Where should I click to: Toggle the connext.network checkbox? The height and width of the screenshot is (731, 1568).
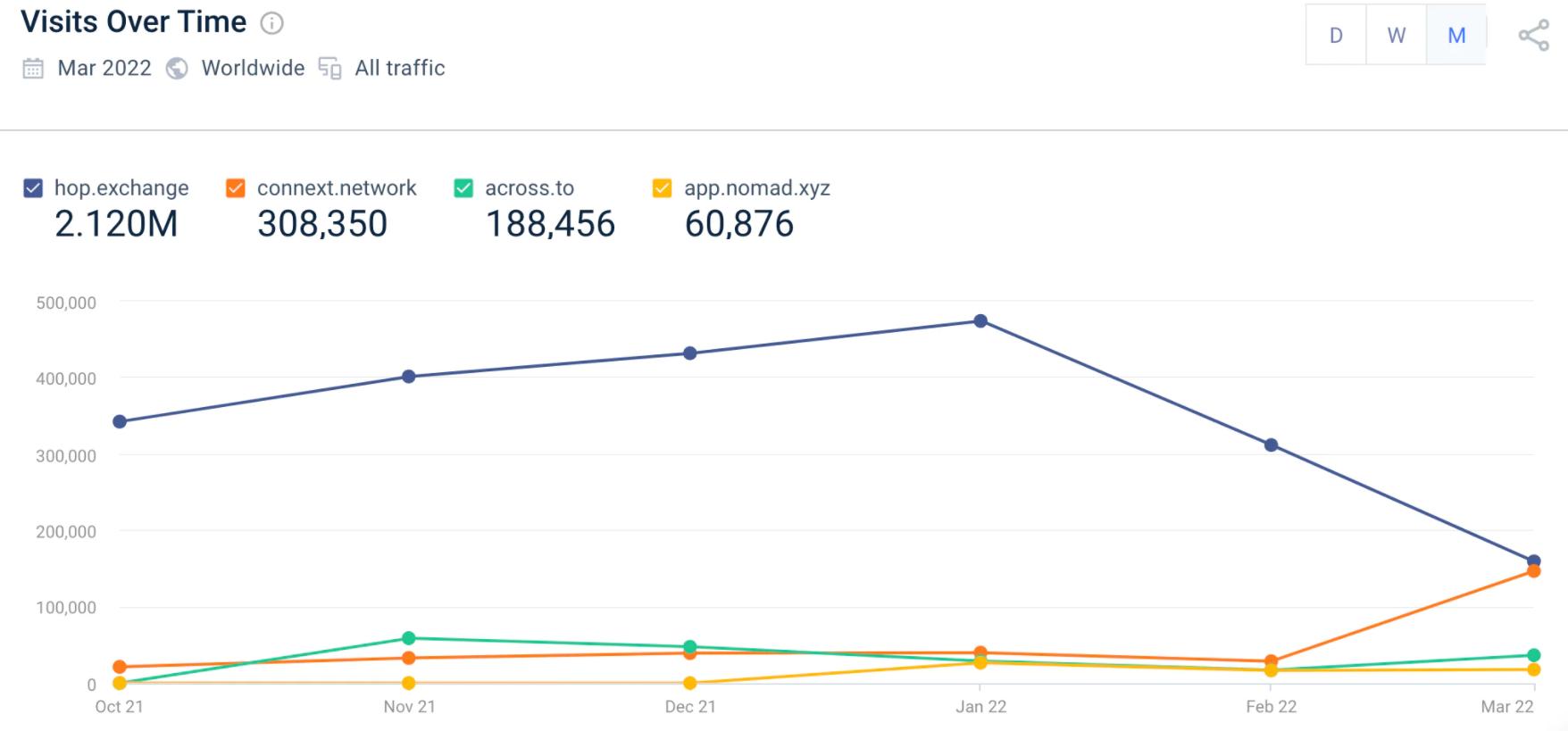236,188
